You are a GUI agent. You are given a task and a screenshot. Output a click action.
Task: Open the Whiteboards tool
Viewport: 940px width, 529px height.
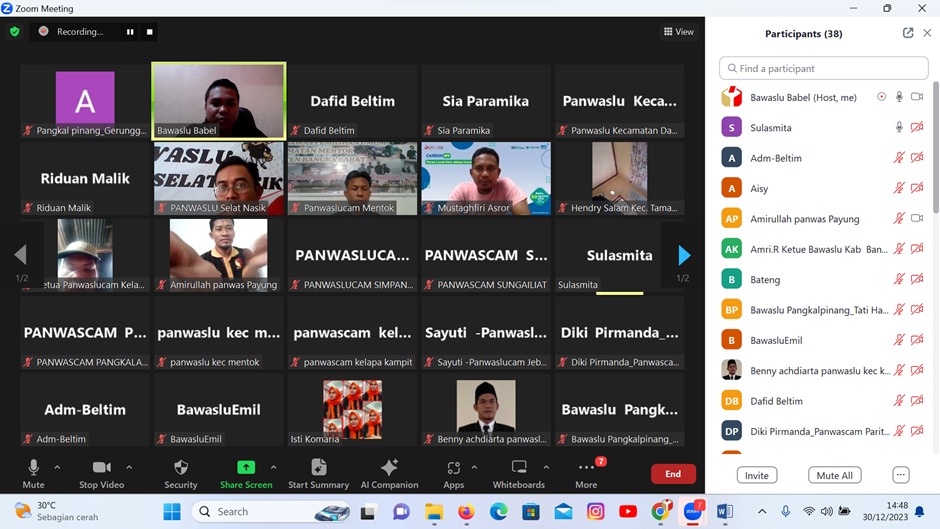pos(519,468)
